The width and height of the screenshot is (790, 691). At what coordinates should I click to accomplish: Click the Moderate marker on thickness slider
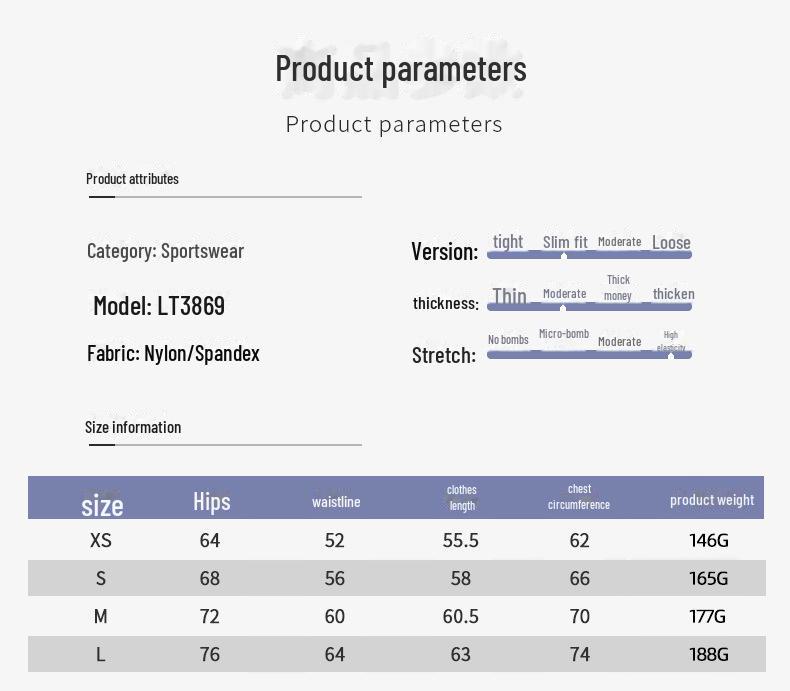coord(564,306)
